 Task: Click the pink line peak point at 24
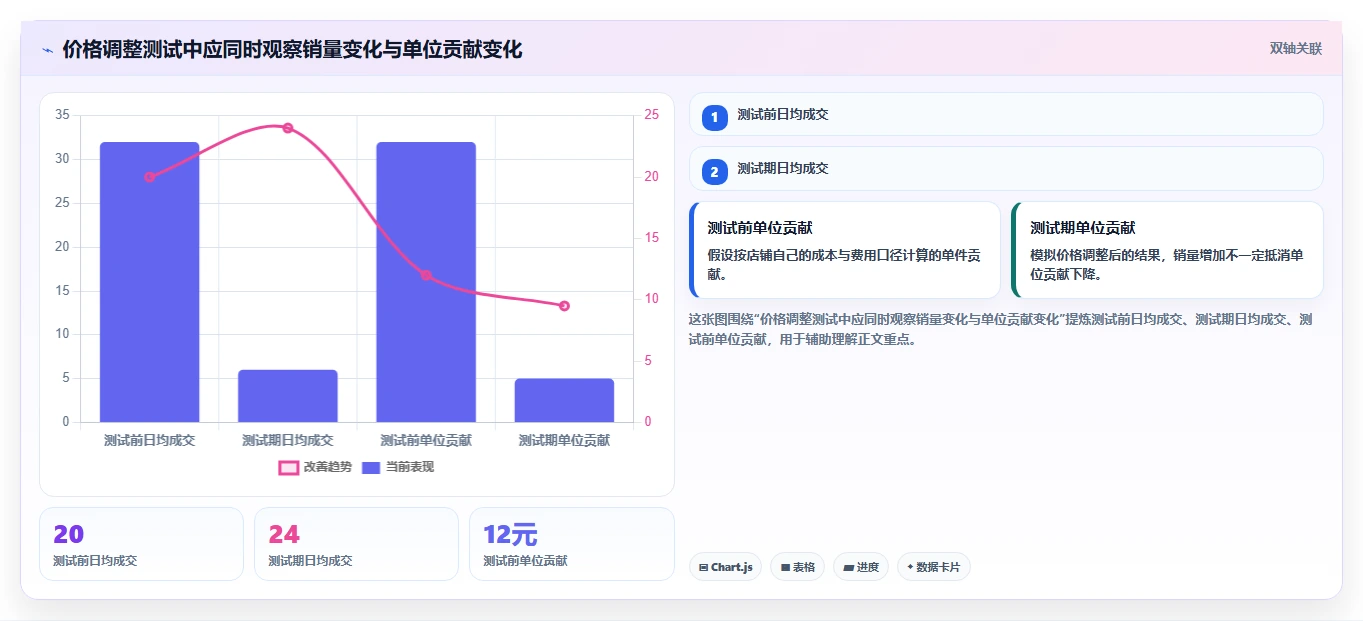288,128
